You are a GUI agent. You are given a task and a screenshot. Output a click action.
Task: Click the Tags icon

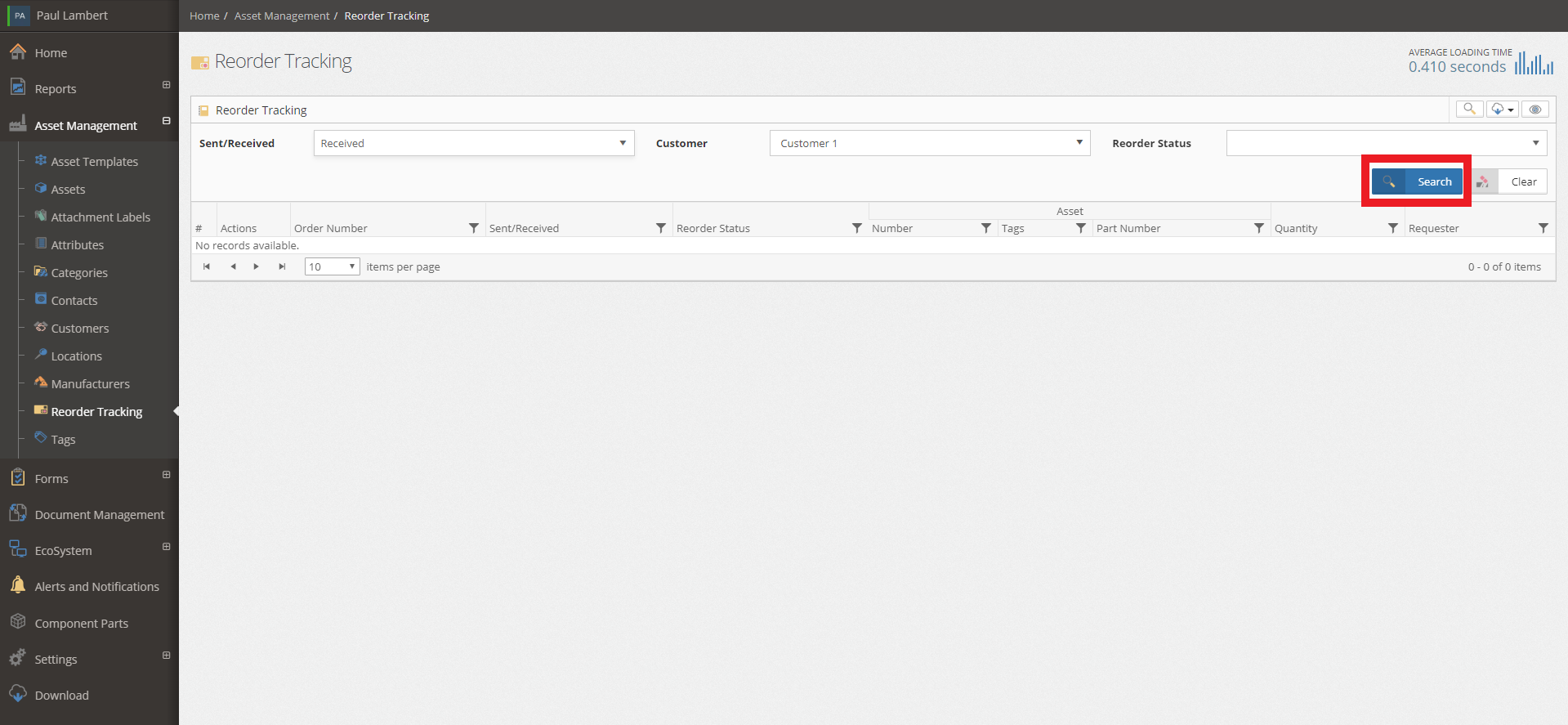41,438
